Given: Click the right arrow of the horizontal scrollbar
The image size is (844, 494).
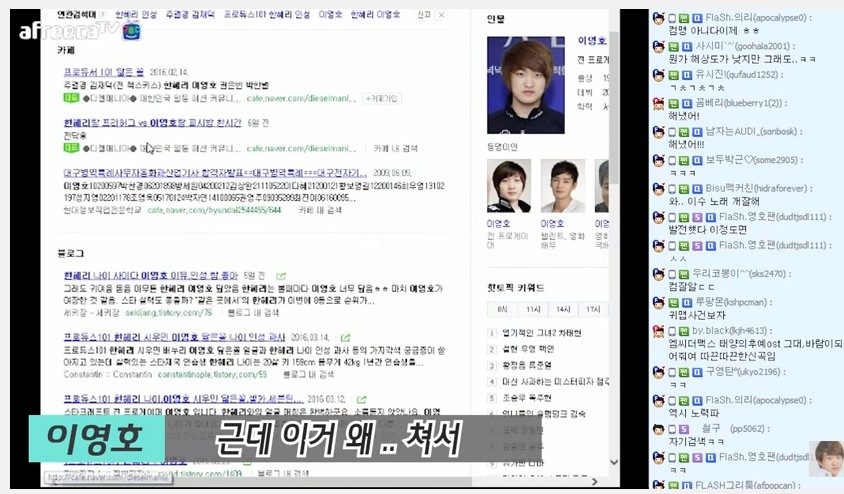Looking at the screenshot, I should coord(594,482).
